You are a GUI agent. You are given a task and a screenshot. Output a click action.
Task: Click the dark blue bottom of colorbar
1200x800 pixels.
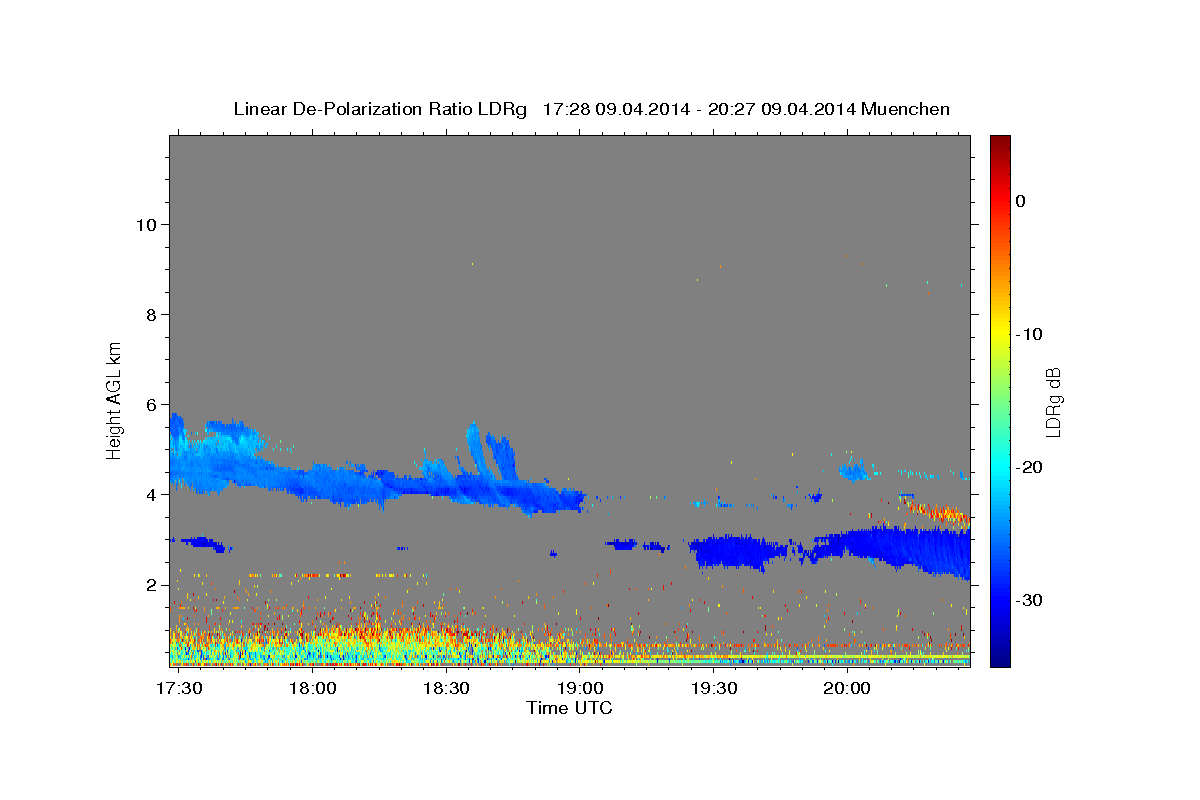point(1000,658)
